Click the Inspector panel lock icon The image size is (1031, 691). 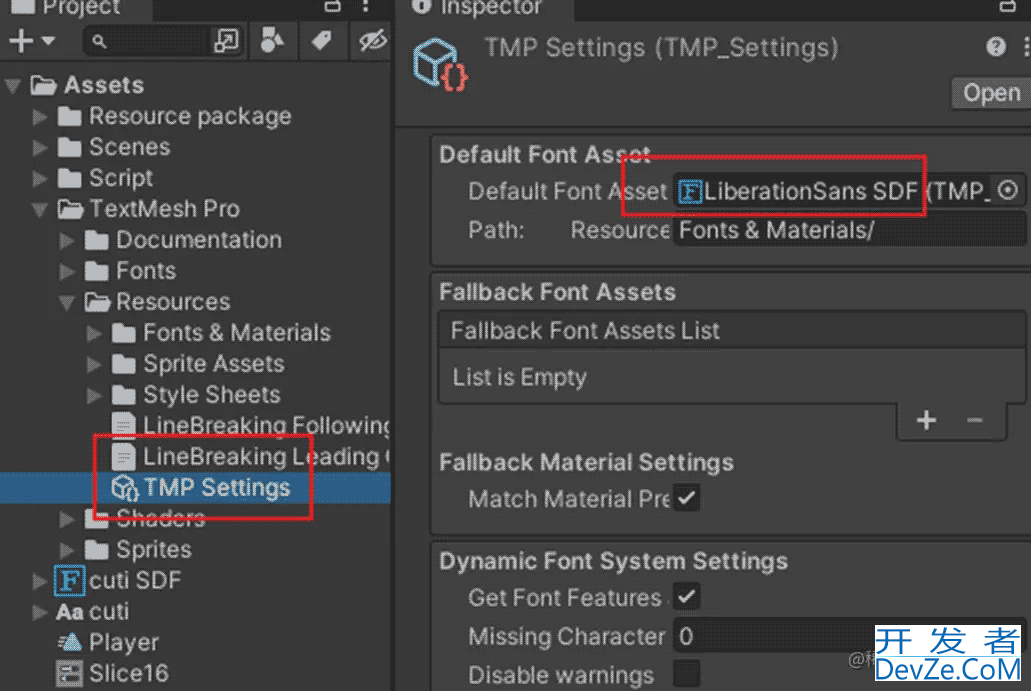click(x=1008, y=7)
